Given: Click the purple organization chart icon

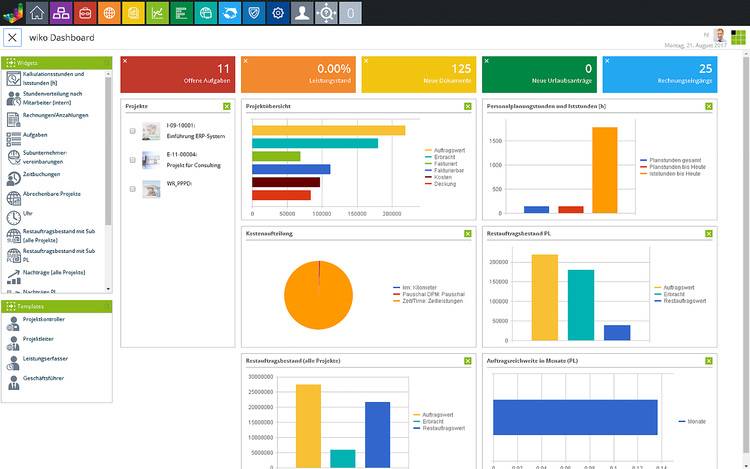Looking at the screenshot, I should pos(61,12).
